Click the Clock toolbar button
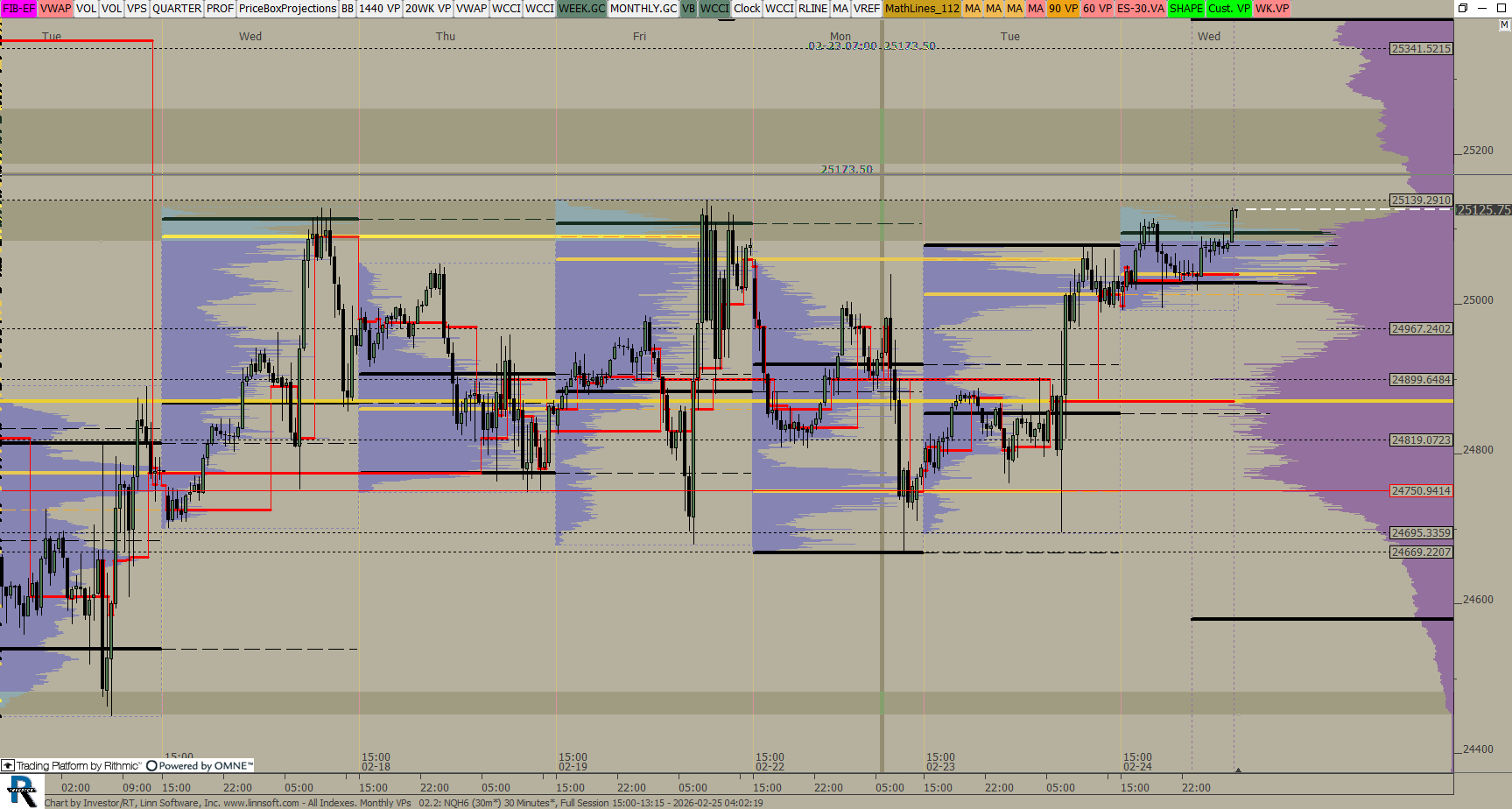This screenshot has height=809, width=1512. [747, 8]
